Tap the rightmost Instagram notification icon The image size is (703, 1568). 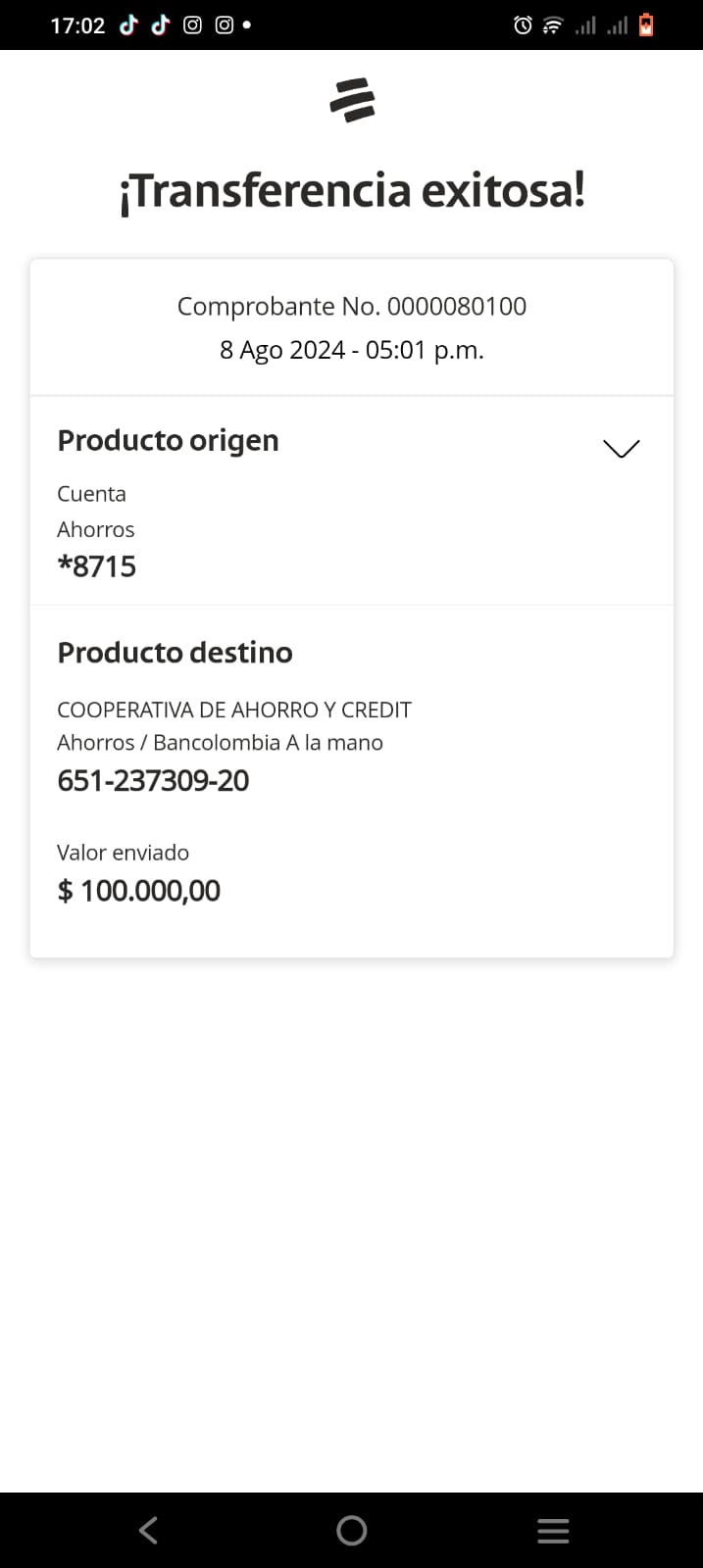[225, 25]
